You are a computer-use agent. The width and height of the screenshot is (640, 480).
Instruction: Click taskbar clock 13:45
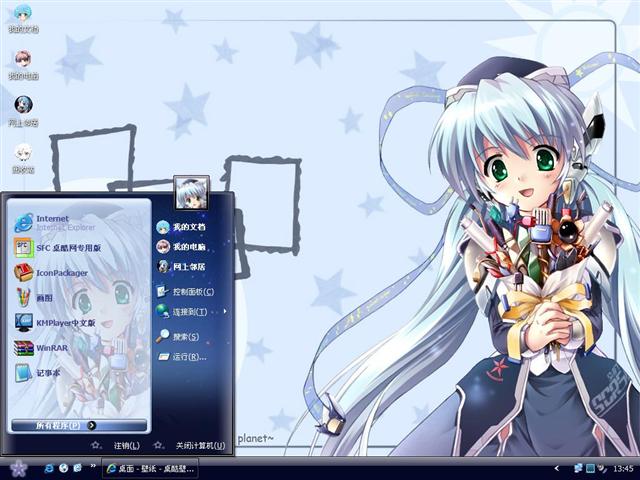[x=623, y=469]
